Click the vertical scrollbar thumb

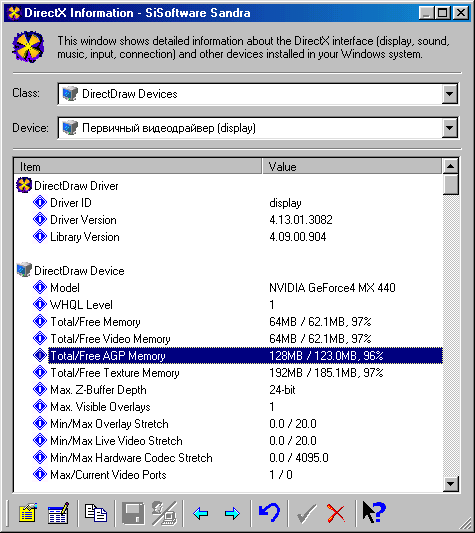tap(451, 184)
